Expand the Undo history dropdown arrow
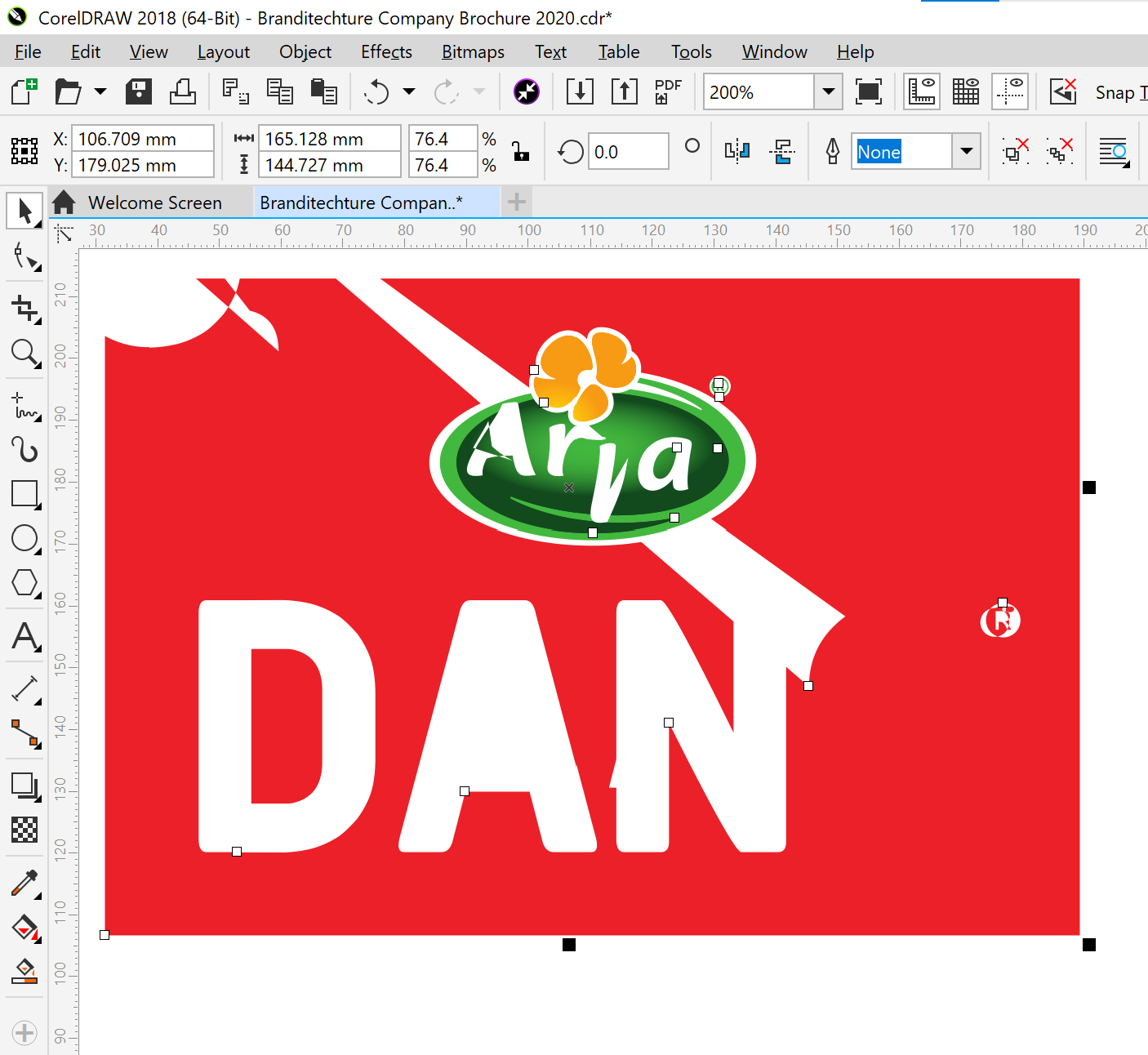This screenshot has height=1055, width=1148. (x=409, y=91)
